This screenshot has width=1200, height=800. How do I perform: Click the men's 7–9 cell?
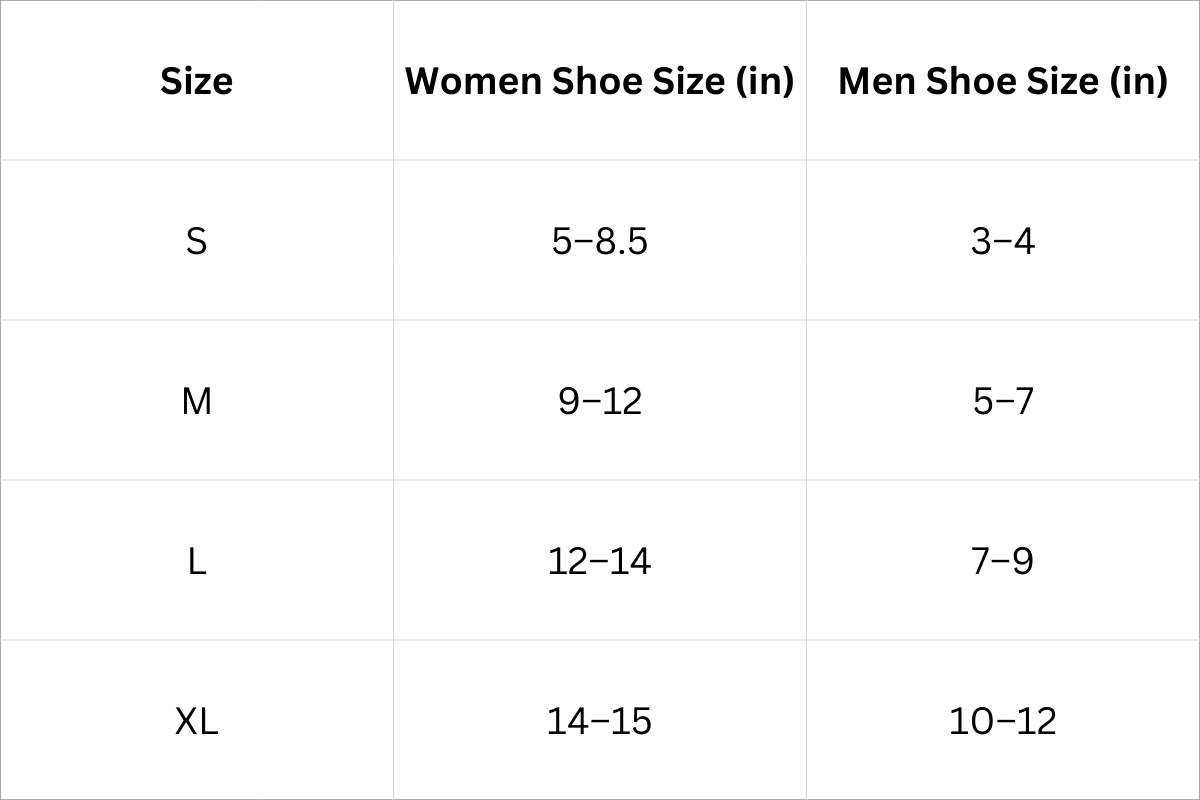point(1002,561)
